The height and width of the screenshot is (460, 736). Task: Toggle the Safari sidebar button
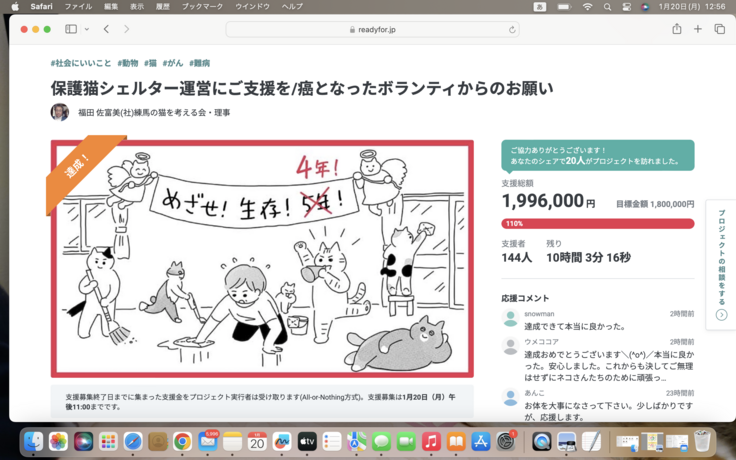[x=71, y=30]
